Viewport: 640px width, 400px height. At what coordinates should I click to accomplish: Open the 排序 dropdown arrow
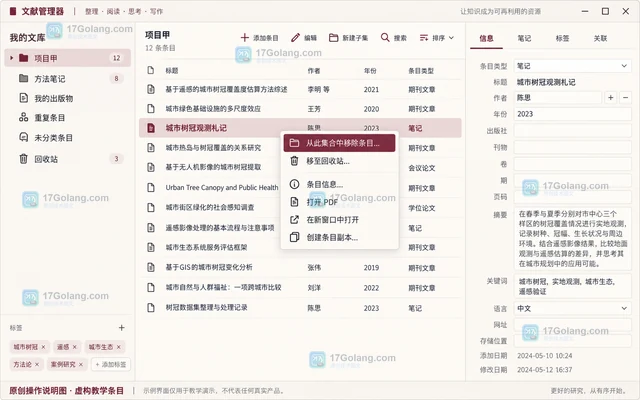(451, 38)
